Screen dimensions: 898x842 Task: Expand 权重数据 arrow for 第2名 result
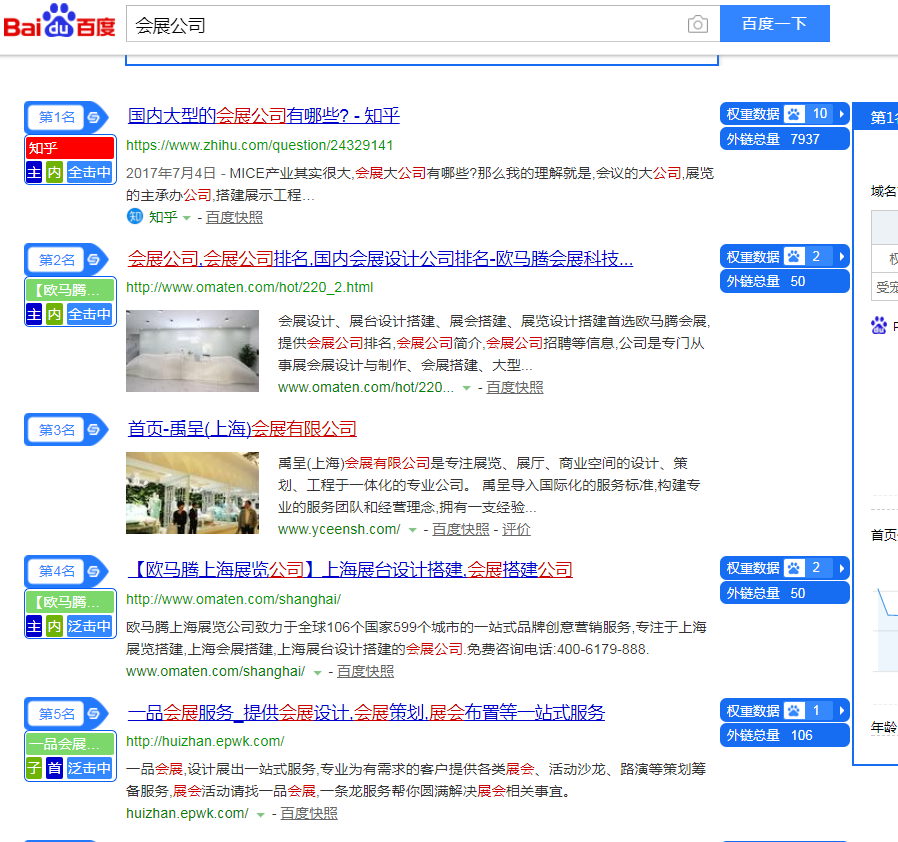click(x=841, y=256)
